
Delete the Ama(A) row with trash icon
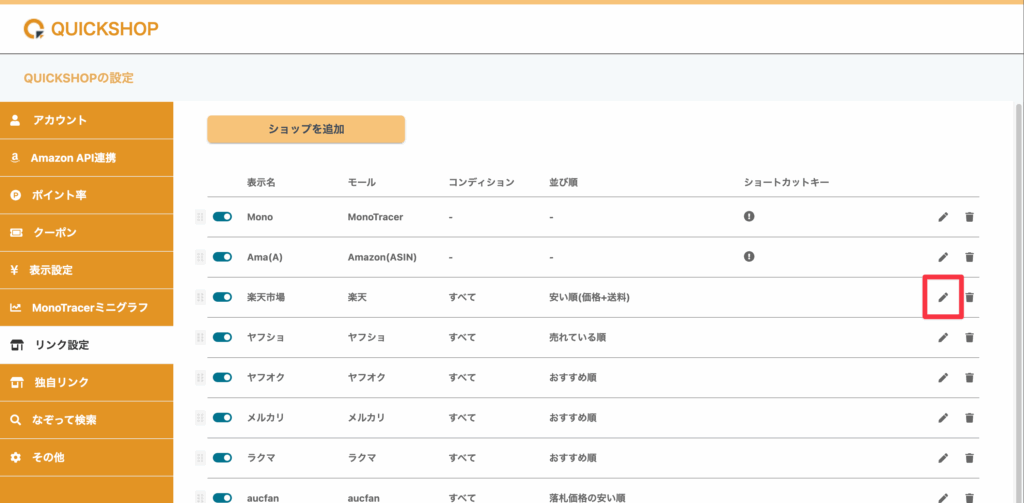(x=970, y=257)
